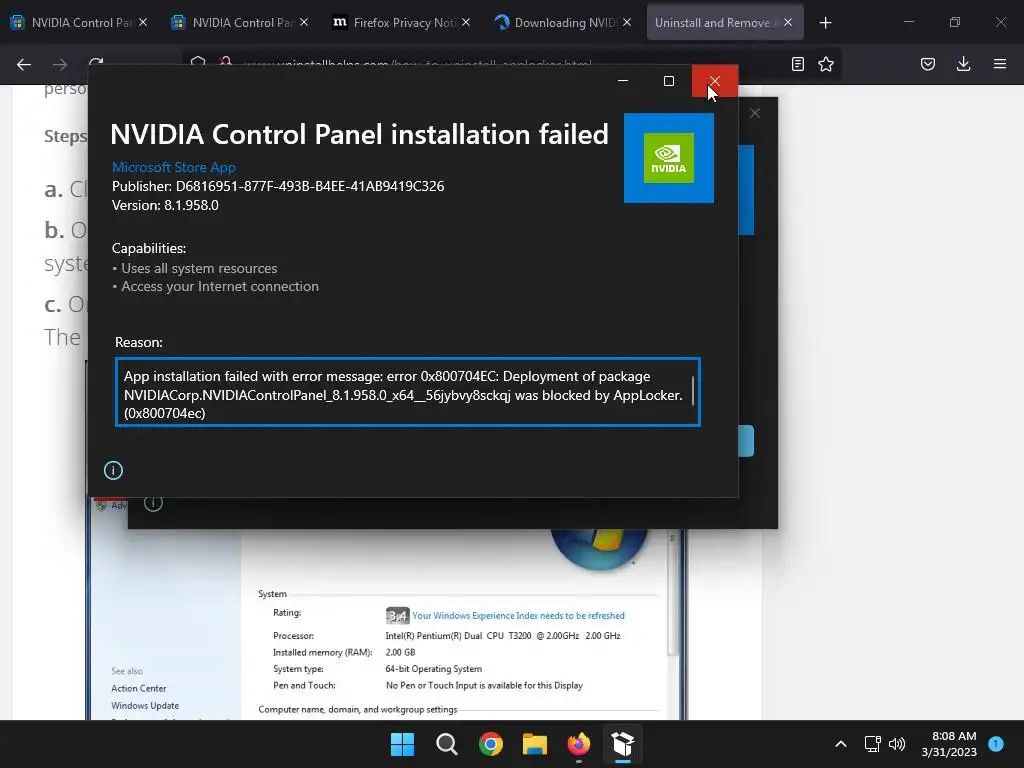Open the network status tray icon
Image resolution: width=1024 pixels, height=768 pixels.
(872, 744)
